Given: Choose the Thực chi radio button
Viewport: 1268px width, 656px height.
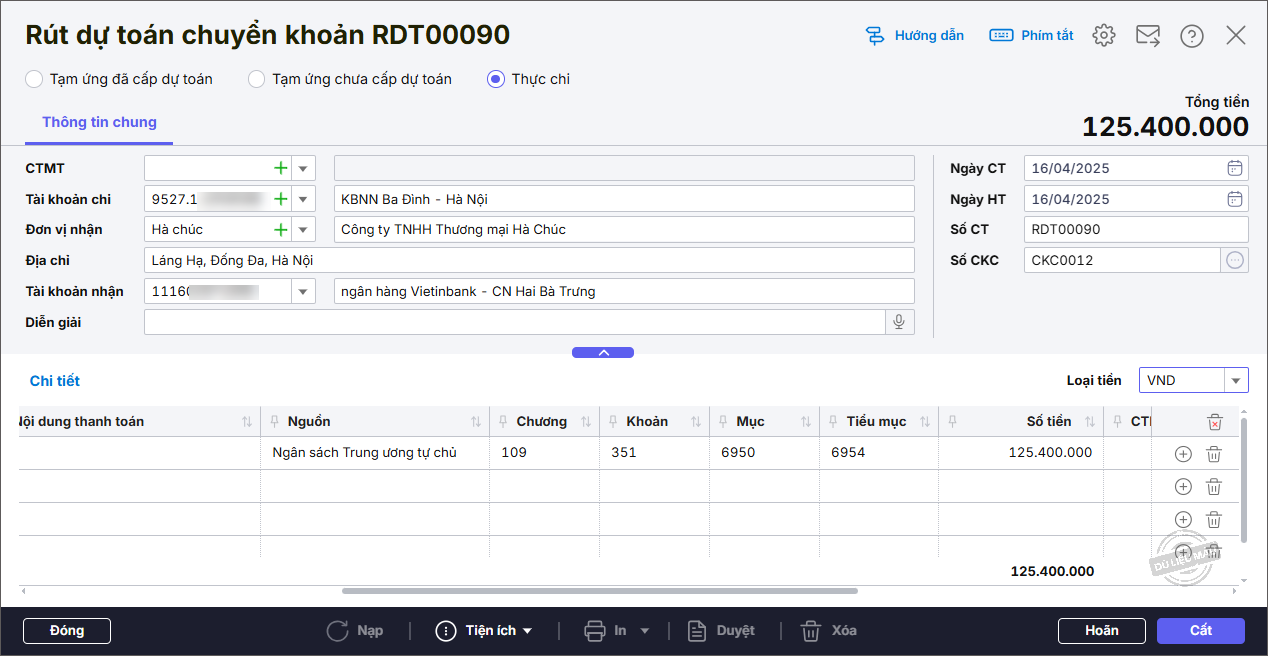Looking at the screenshot, I should pos(495,79).
